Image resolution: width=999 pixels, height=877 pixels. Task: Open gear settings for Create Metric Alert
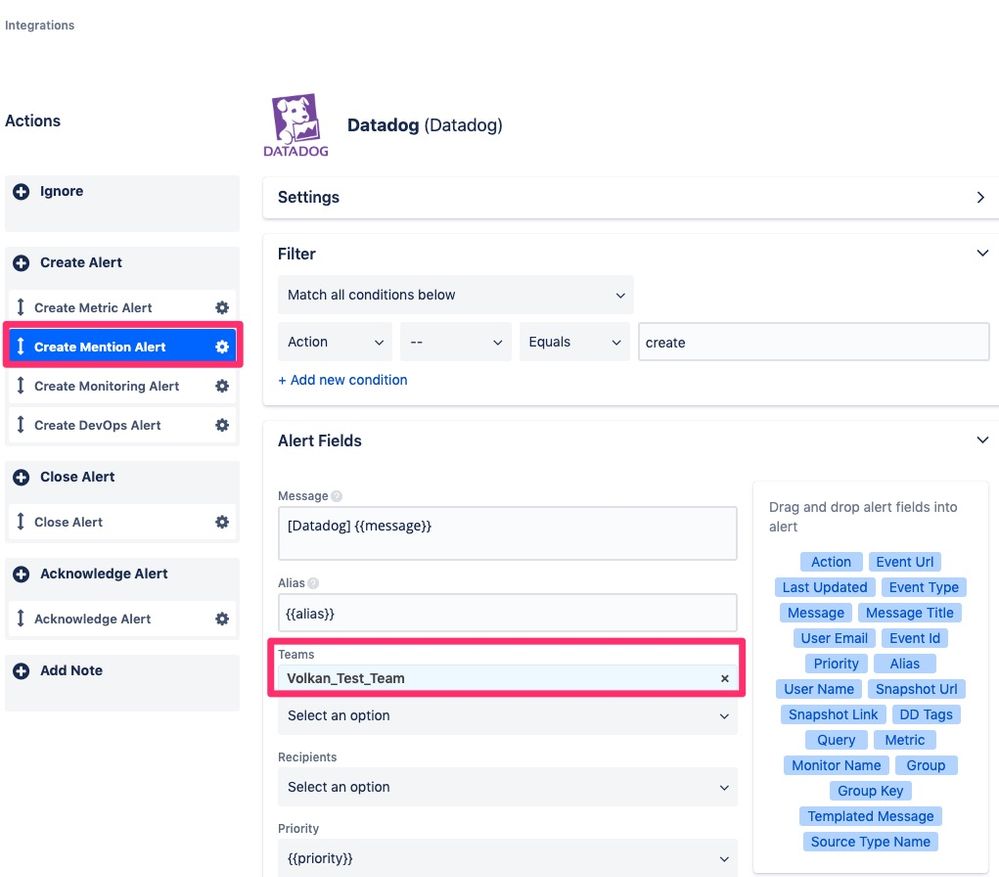pyautogui.click(x=222, y=308)
